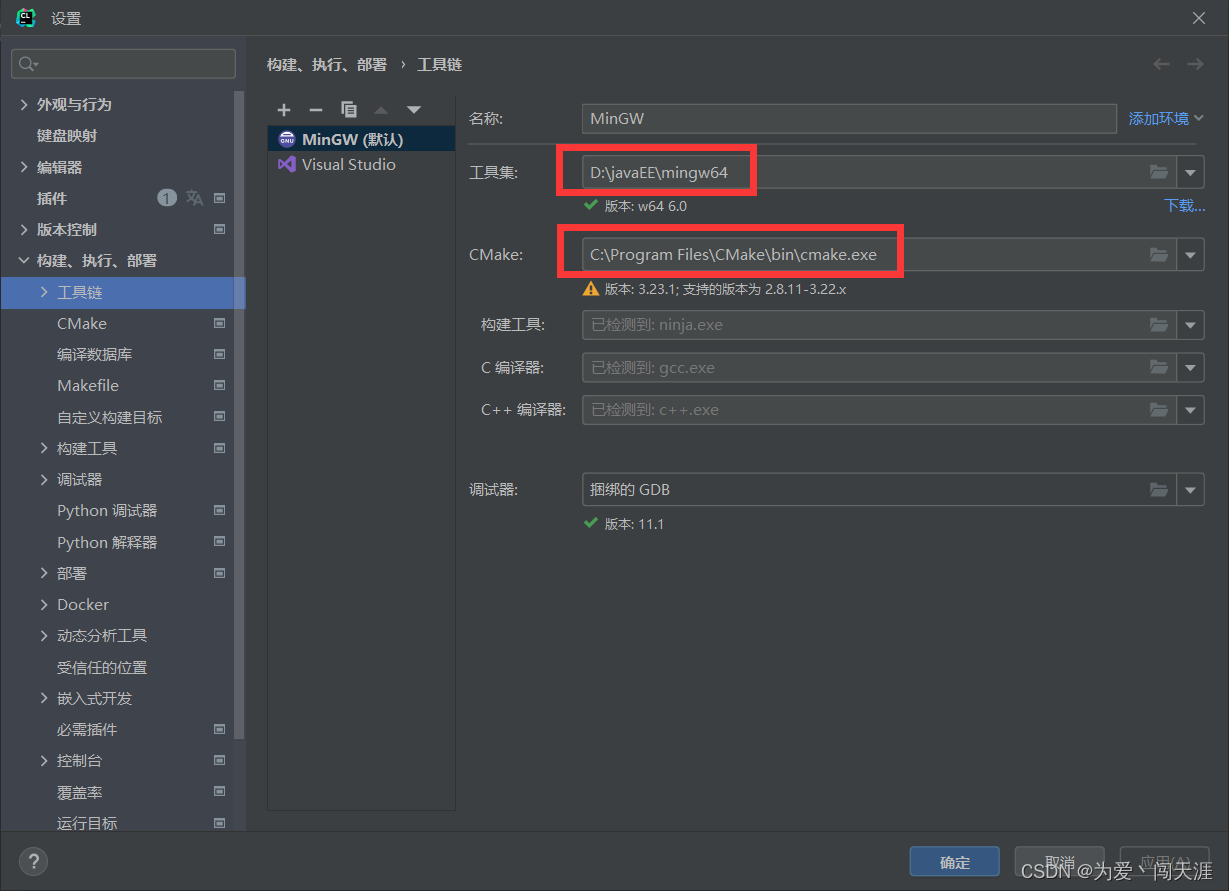
Task: Select 自定义构建目标 page
Action: 110,417
